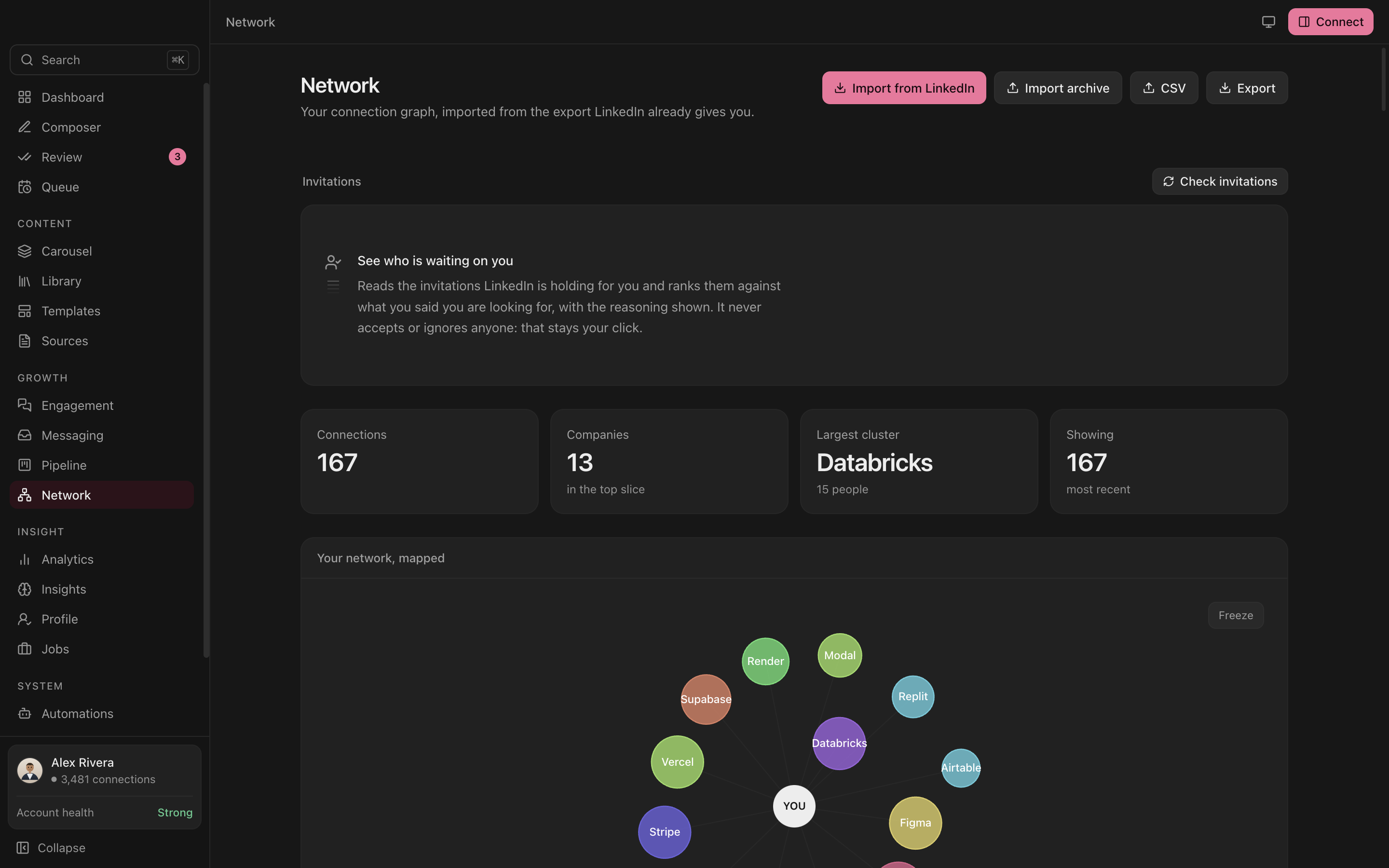1389x868 pixels.
Task: Click the Account health Strong status
Action: coord(175,813)
